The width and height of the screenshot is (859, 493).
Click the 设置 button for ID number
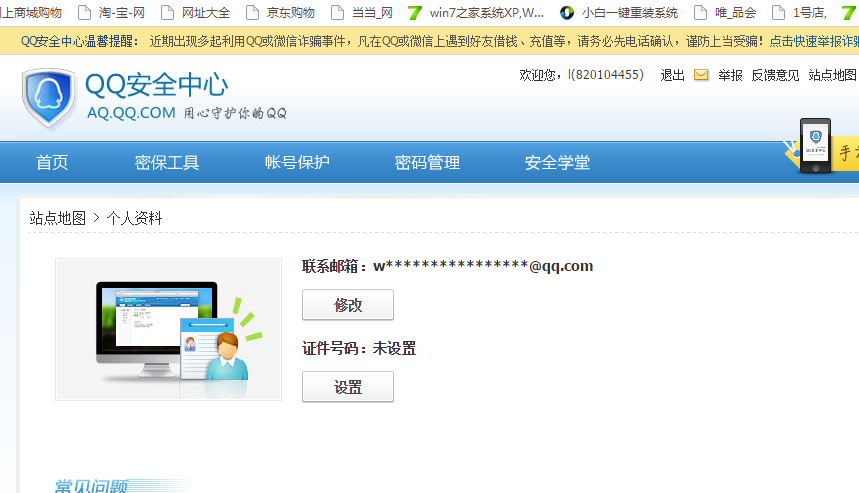[x=348, y=387]
